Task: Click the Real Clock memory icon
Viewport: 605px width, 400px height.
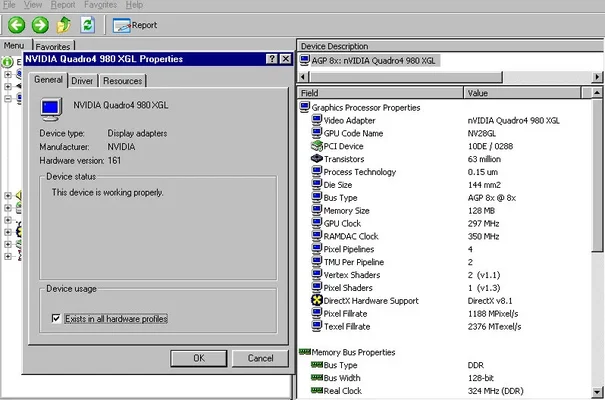Action: (317, 390)
